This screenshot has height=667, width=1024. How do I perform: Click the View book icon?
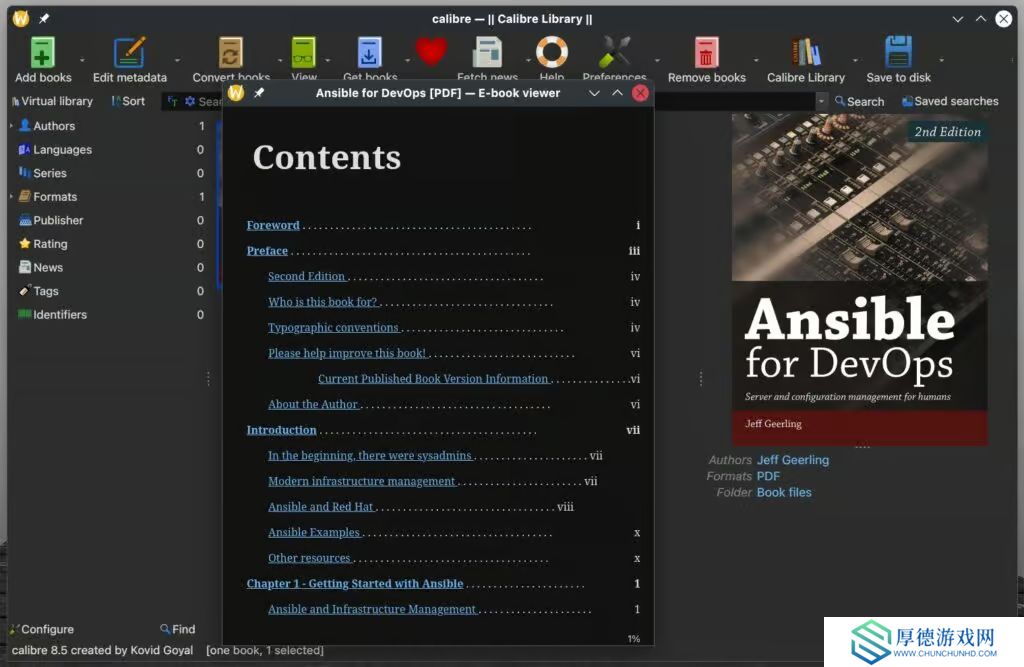[304, 52]
